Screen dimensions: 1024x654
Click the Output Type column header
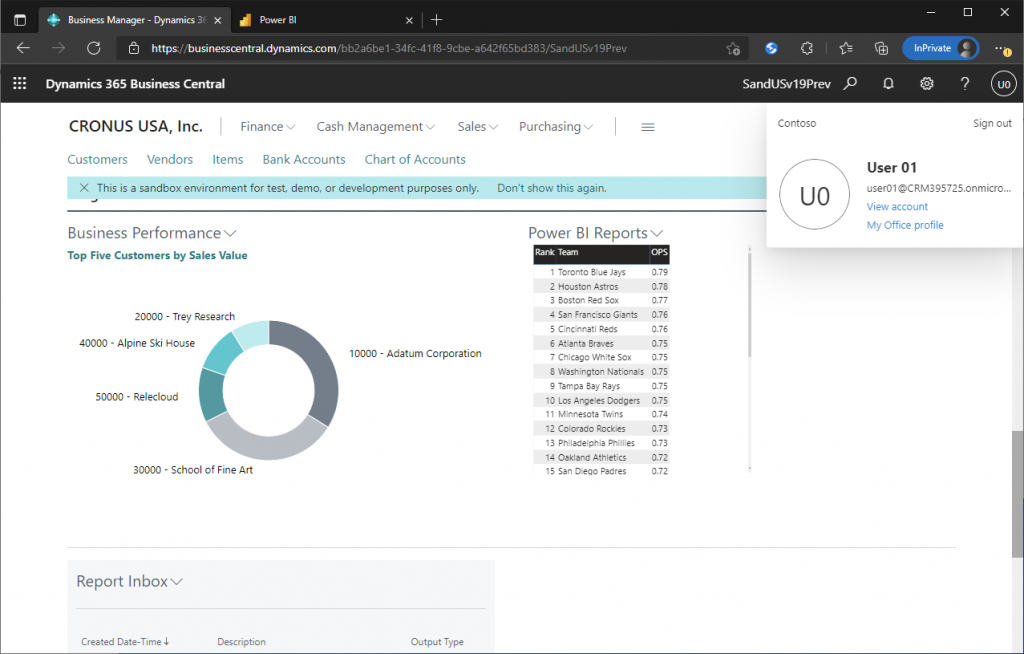[437, 642]
